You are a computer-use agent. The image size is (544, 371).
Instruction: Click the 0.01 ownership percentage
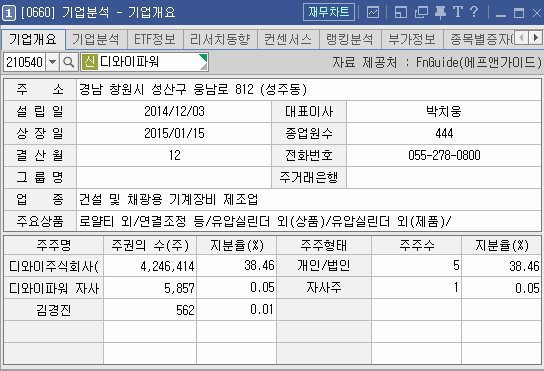pos(262,309)
